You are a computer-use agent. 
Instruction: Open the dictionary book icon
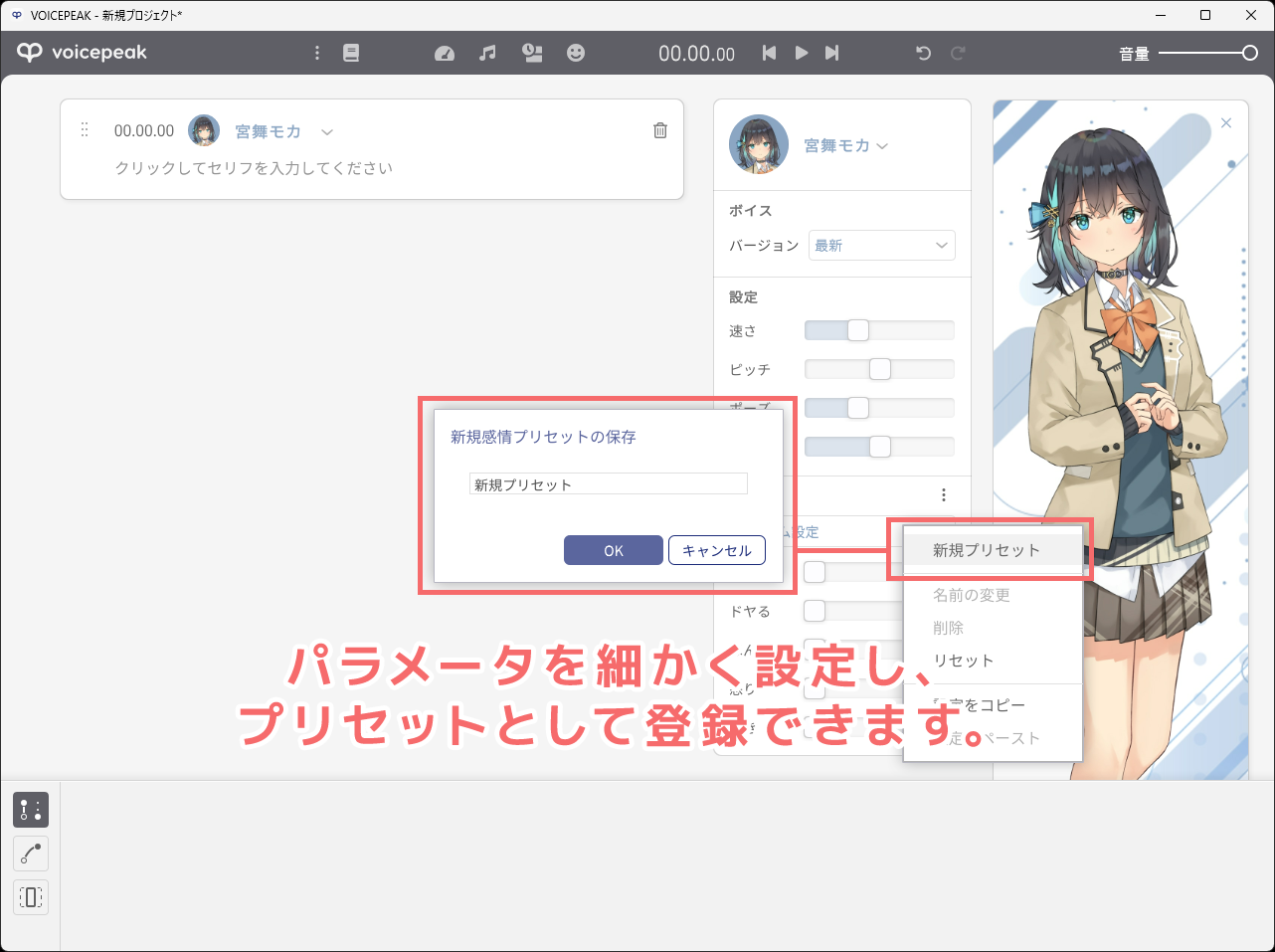[351, 53]
